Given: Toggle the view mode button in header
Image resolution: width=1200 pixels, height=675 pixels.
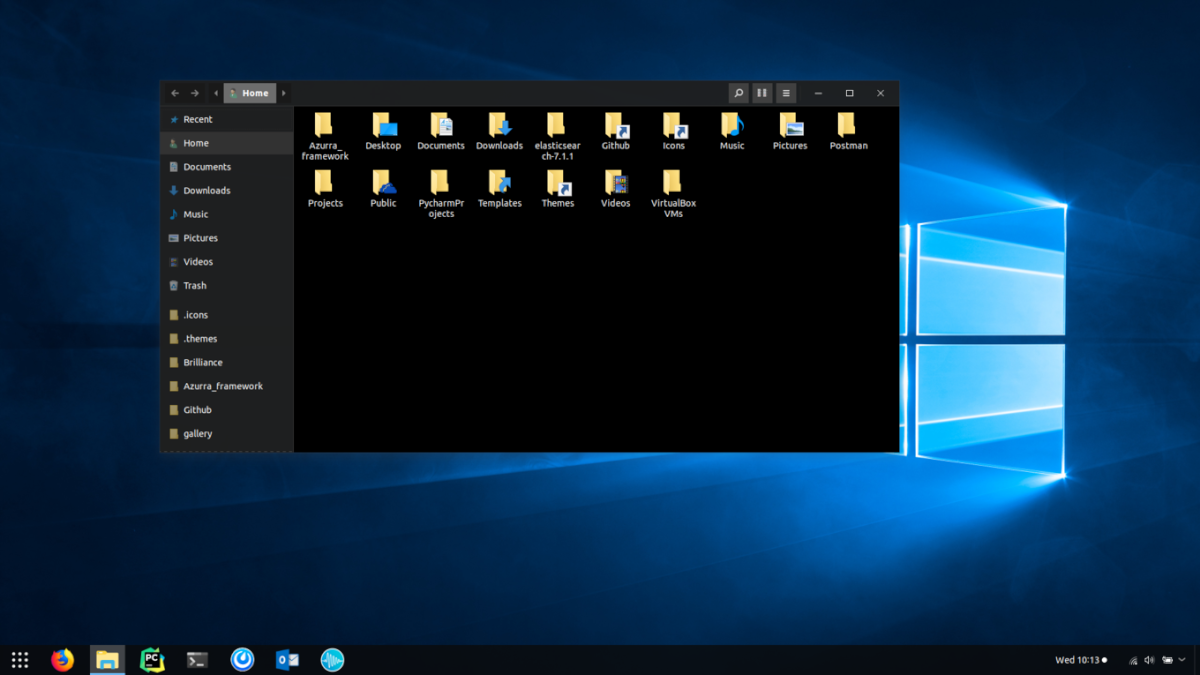Looking at the screenshot, I should (x=762, y=93).
